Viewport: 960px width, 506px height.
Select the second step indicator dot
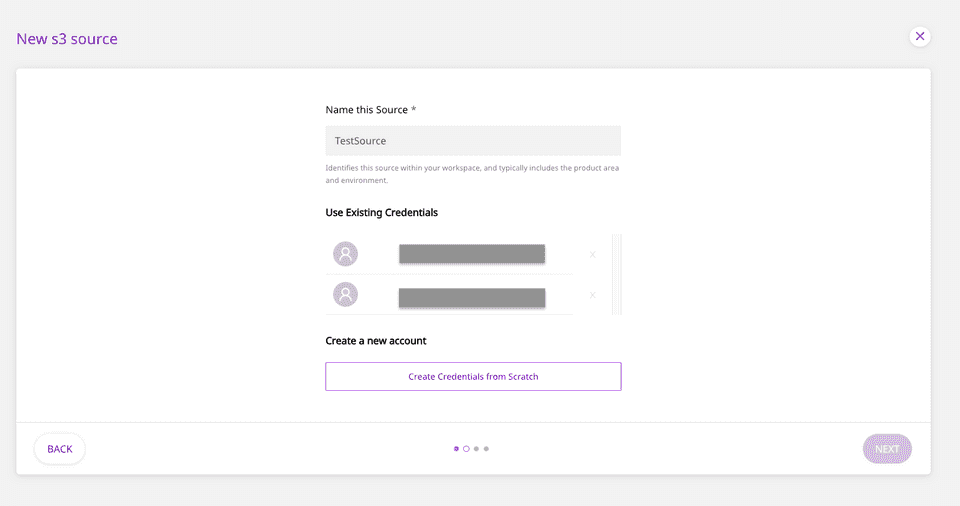pos(466,449)
